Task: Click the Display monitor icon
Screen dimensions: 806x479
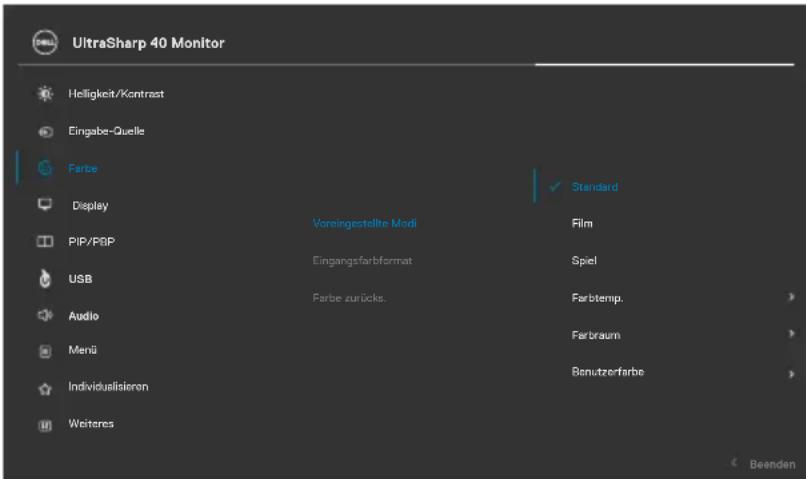Action: pos(45,205)
